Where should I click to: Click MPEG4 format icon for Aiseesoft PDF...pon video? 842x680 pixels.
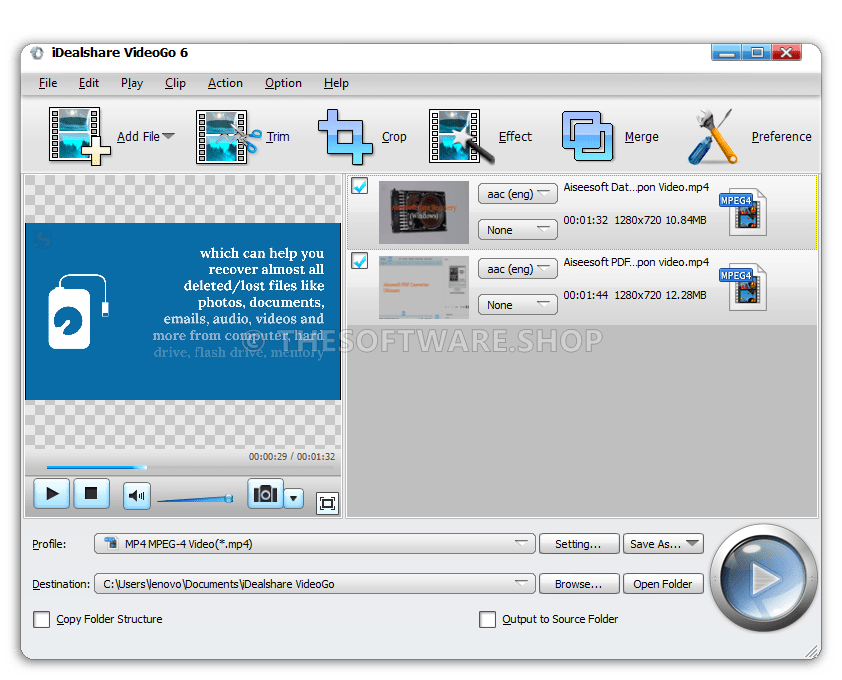pos(743,287)
